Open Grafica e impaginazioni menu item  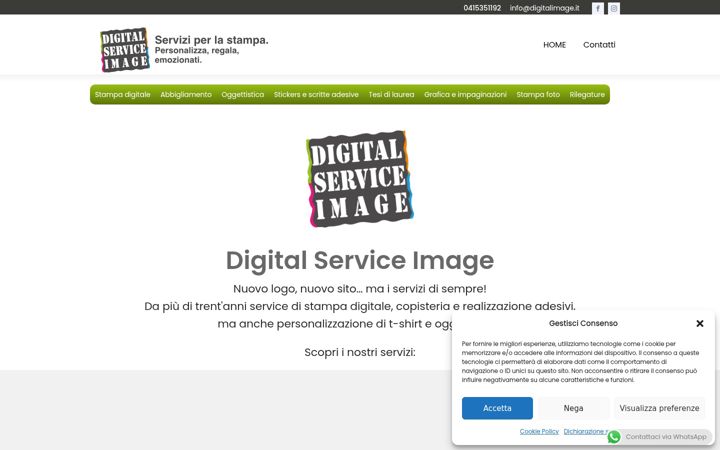click(x=465, y=95)
